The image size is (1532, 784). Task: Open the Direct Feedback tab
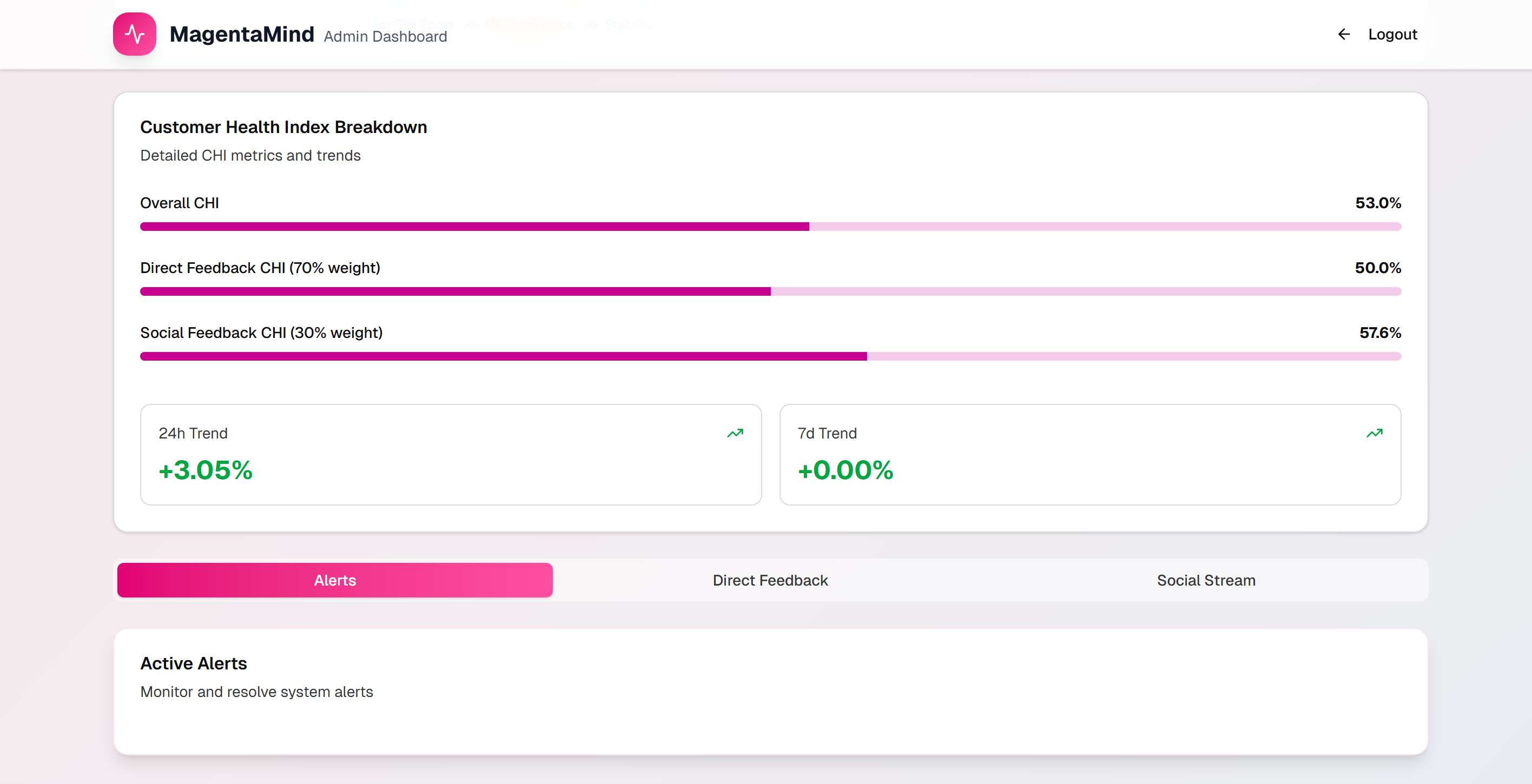pos(770,580)
